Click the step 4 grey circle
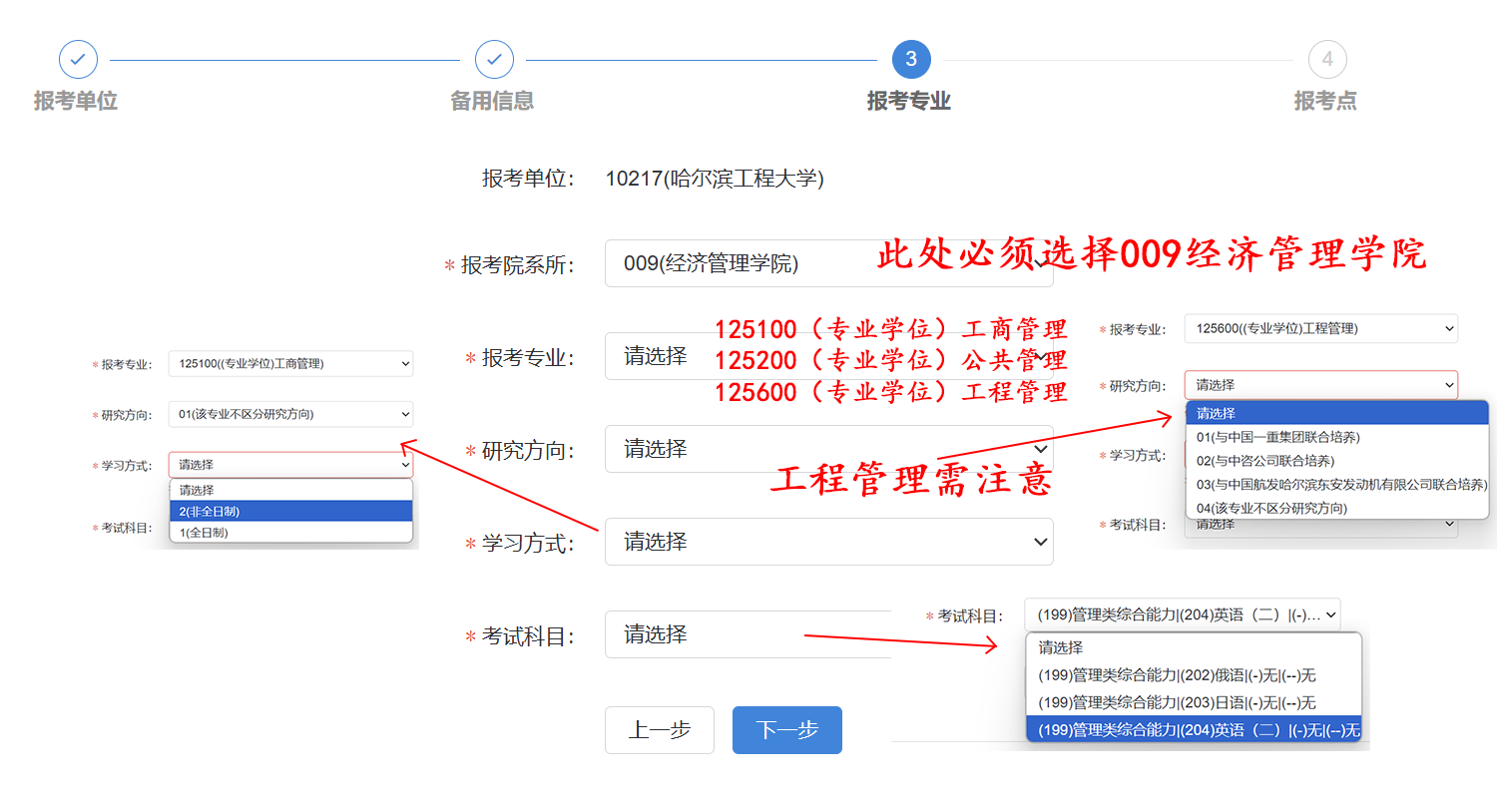Screen dimensions: 1497x812 pyautogui.click(x=1326, y=60)
